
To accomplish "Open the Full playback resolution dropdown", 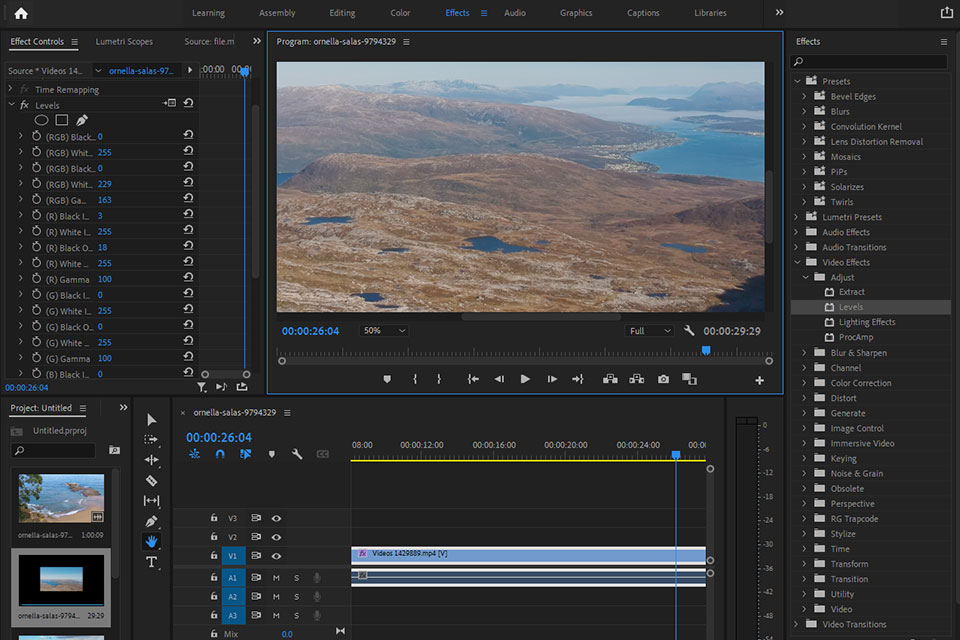I will (x=650, y=331).
